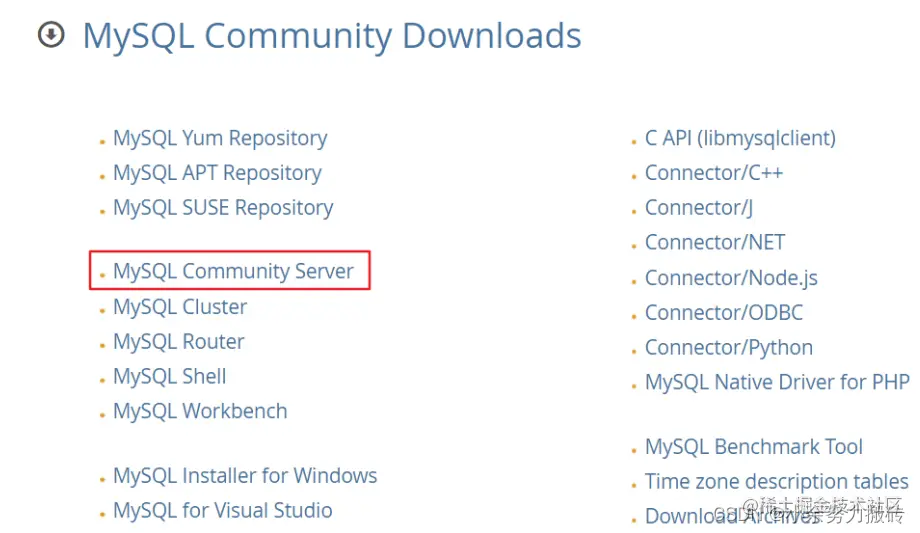Open the Connector/ODBC link
The width and height of the screenshot is (920, 533).
(x=723, y=312)
